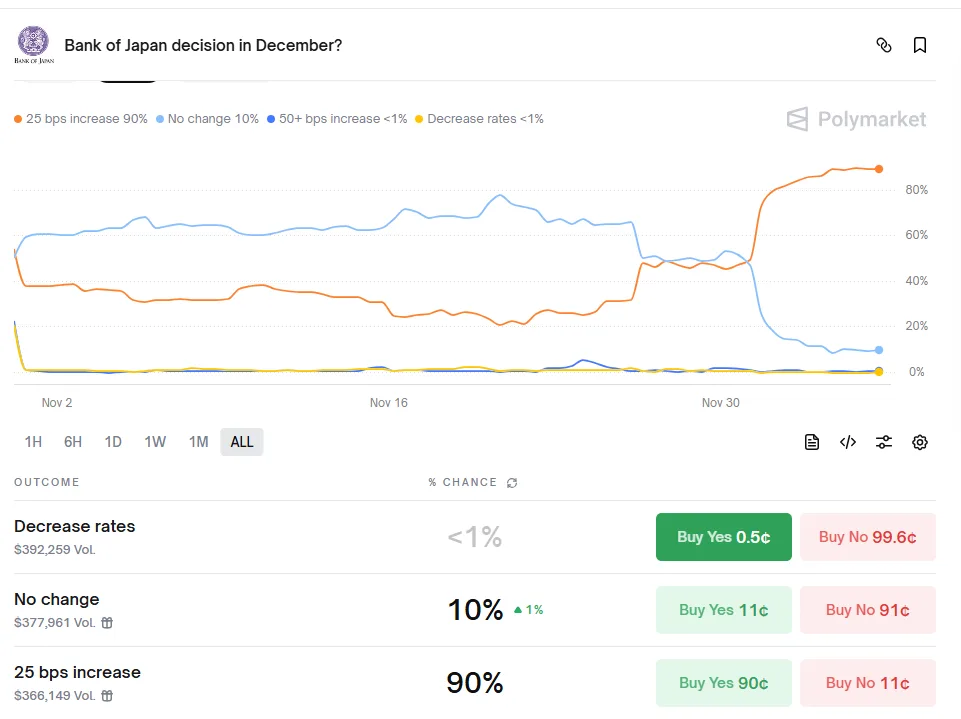961x719 pixels.
Task: Click the embed code icon
Action: (848, 442)
